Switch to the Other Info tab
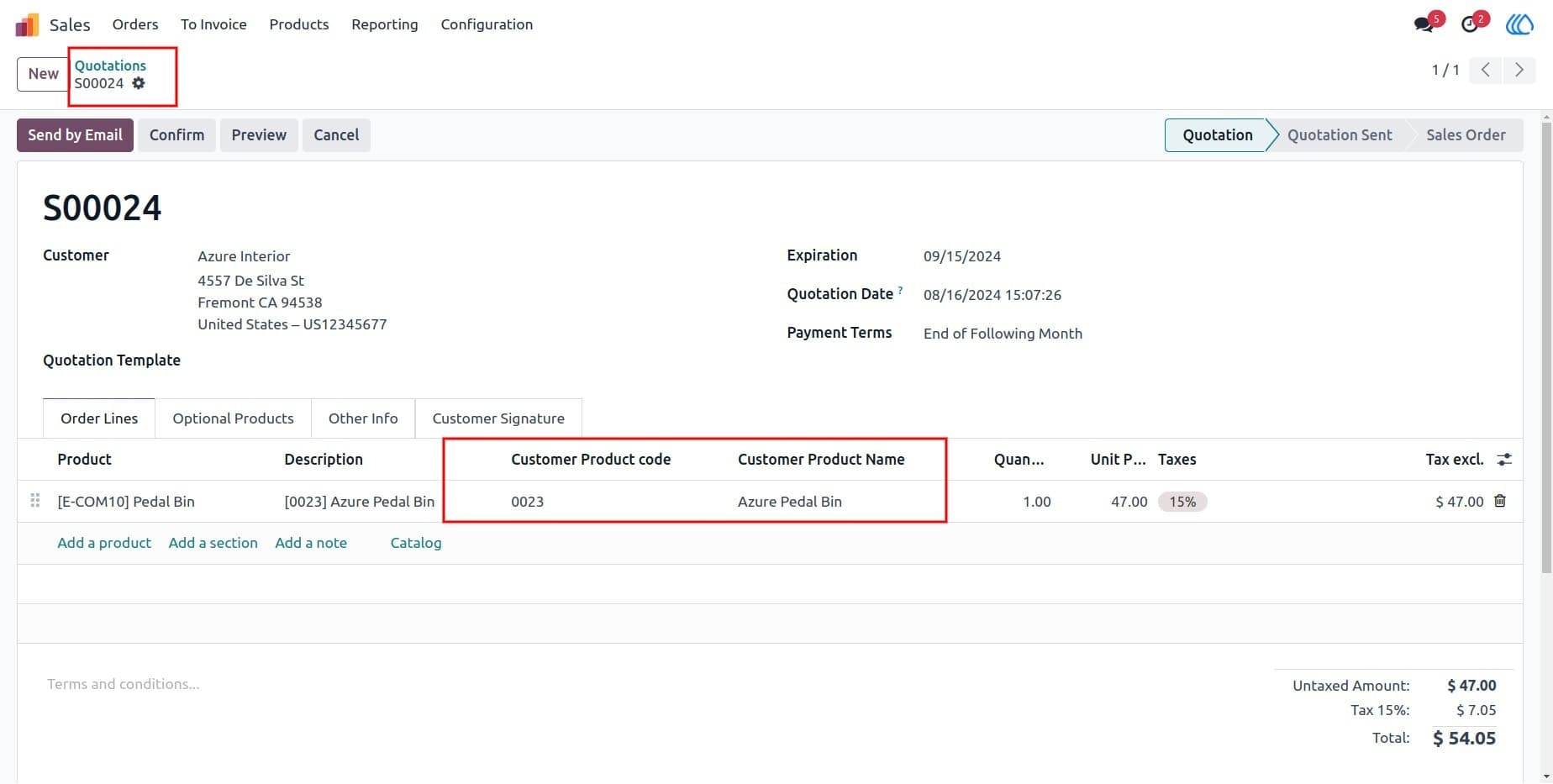The image size is (1553, 784). tap(363, 418)
